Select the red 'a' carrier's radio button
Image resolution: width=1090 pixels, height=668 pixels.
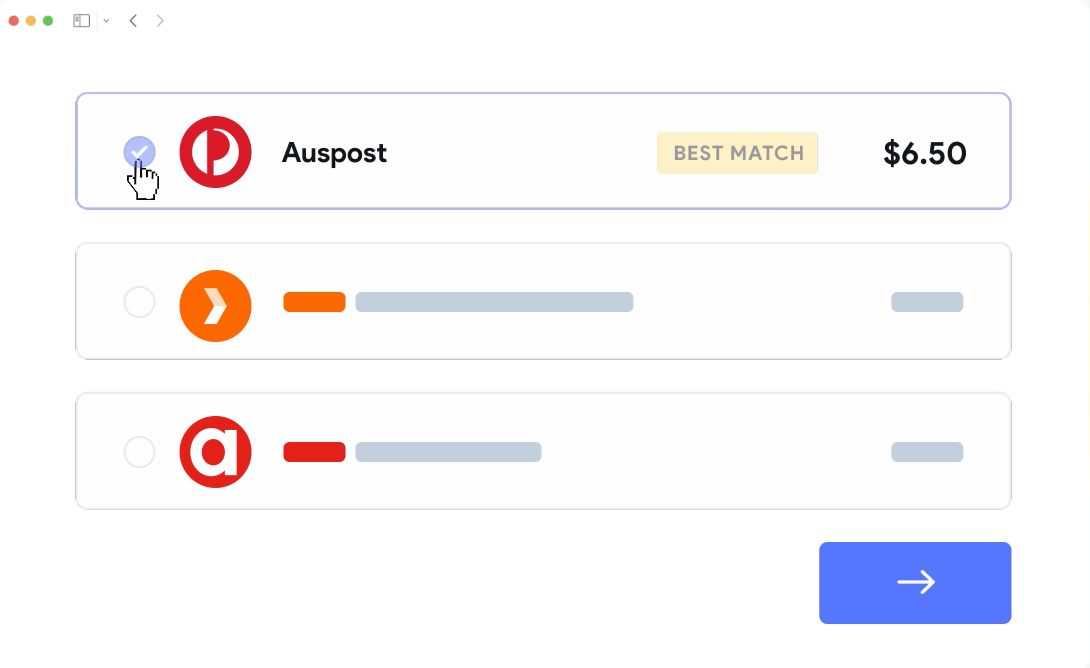[139, 452]
